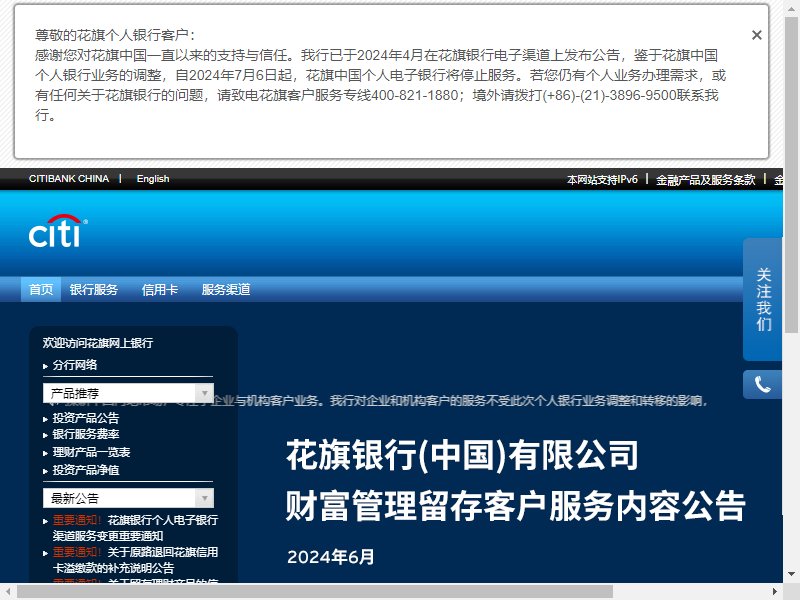Viewport: 800px width, 600px height.
Task: Open 理财产品一览表 link
Action: tap(91, 452)
